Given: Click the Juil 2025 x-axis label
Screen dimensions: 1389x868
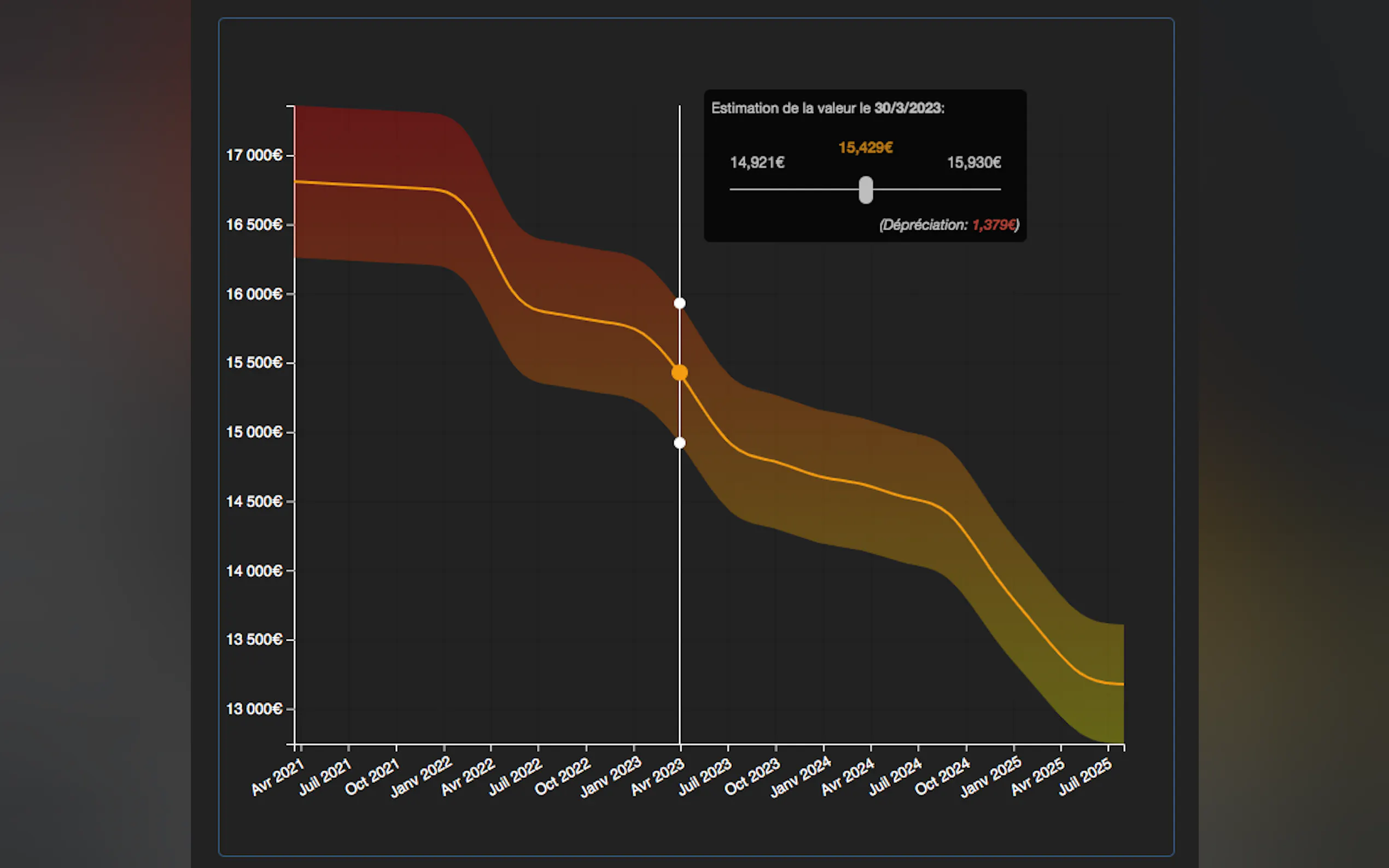Looking at the screenshot, I should click(x=1084, y=776).
